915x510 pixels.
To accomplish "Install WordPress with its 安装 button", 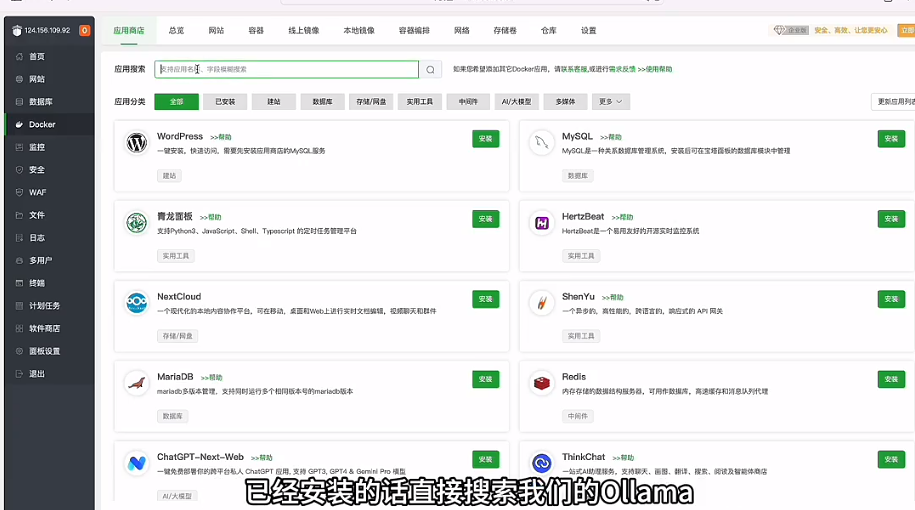I will (x=486, y=139).
